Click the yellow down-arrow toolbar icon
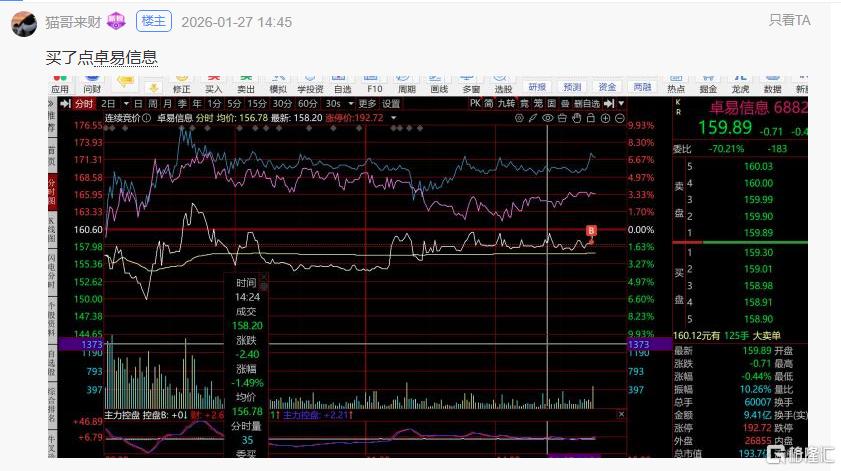This screenshot has height=471, width=841. pos(153,87)
